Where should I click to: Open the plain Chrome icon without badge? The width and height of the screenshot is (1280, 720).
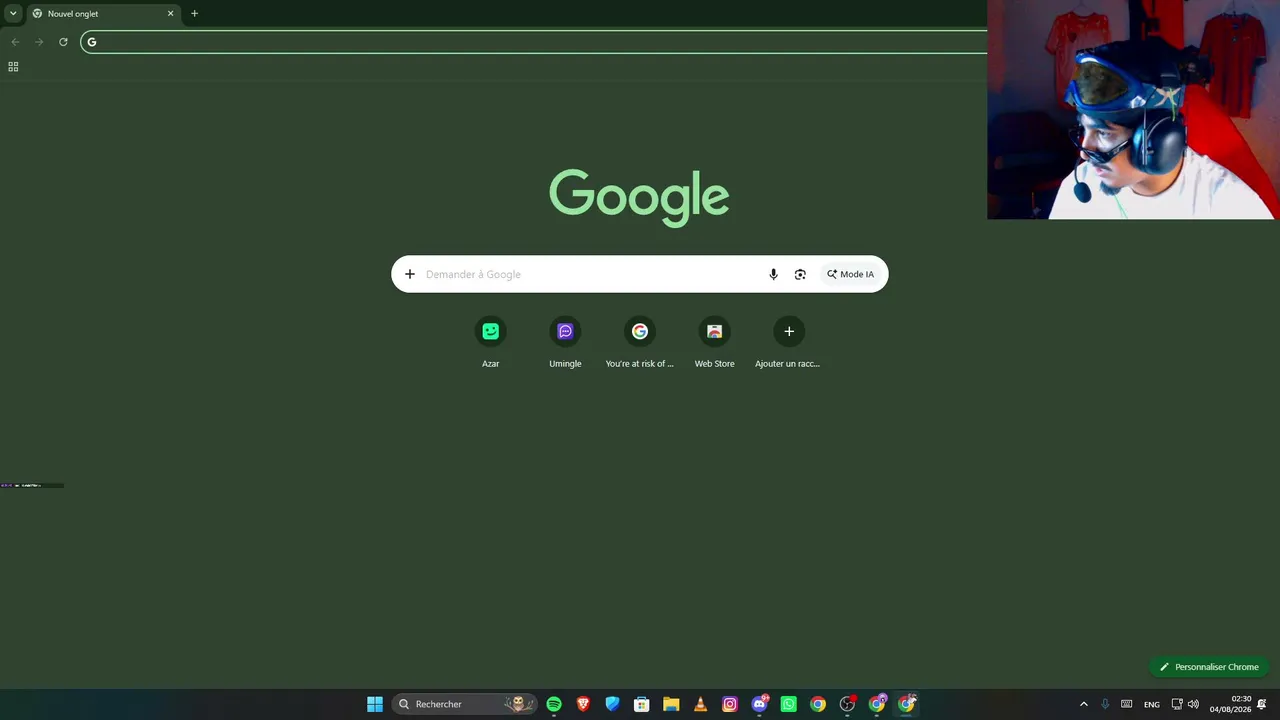click(818, 704)
